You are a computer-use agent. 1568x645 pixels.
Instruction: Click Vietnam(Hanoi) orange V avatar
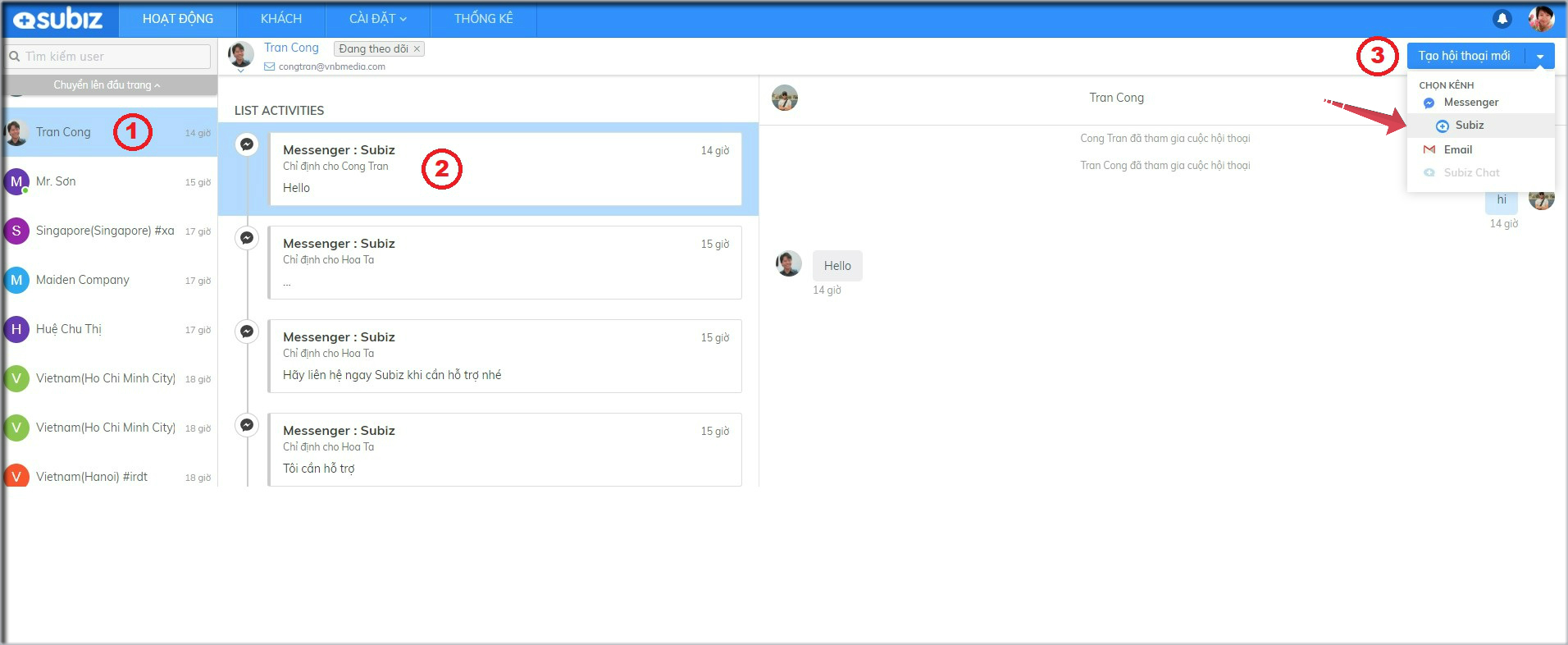[16, 475]
